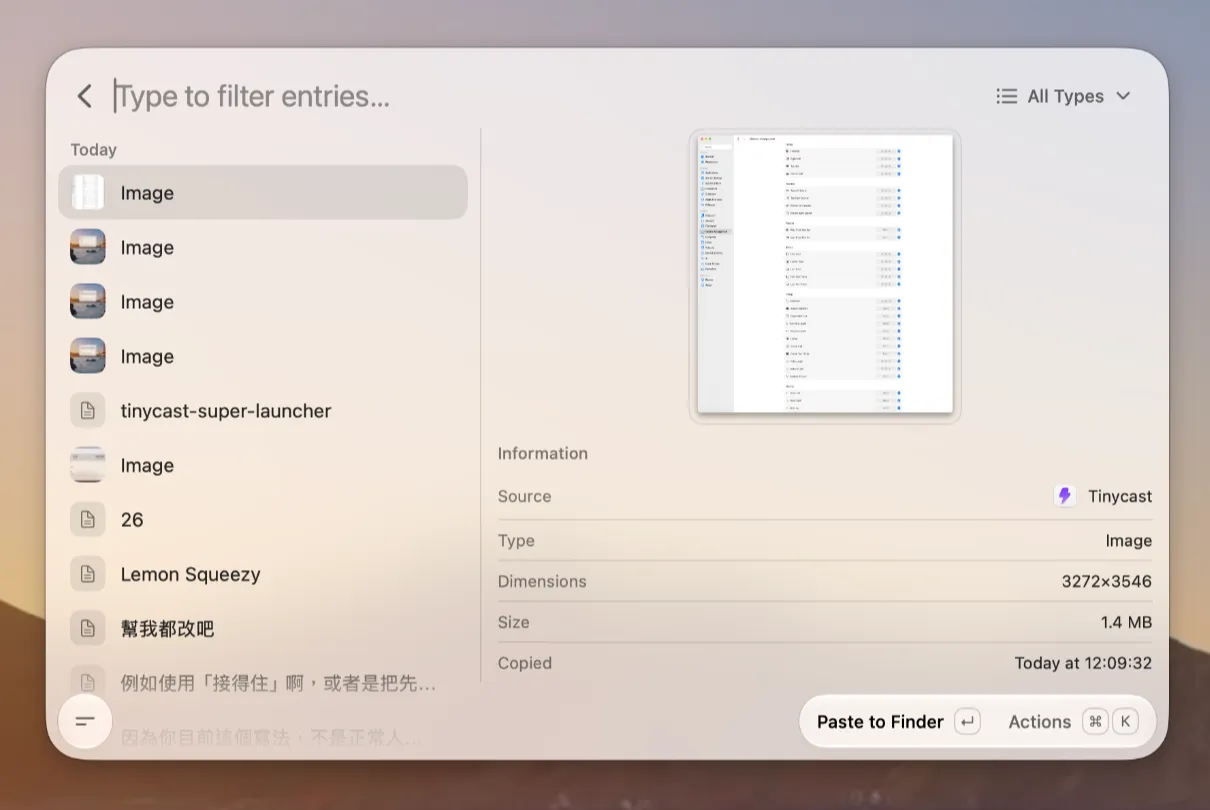Select the '26' clipboard entry

click(263, 520)
